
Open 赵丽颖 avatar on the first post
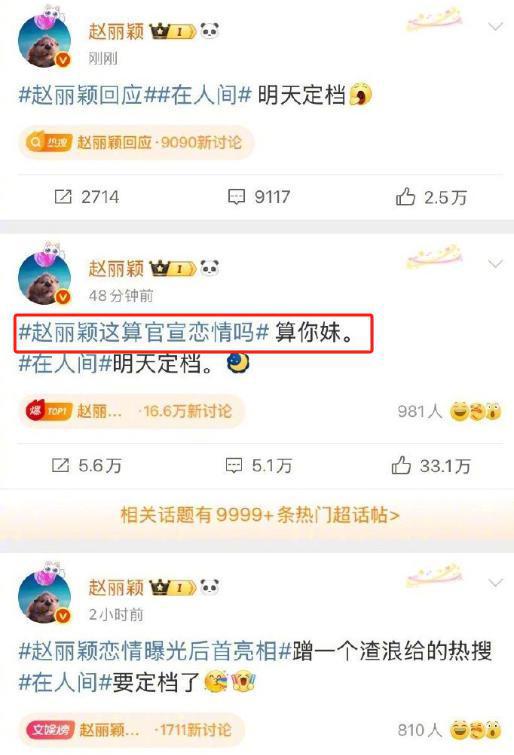point(44,39)
